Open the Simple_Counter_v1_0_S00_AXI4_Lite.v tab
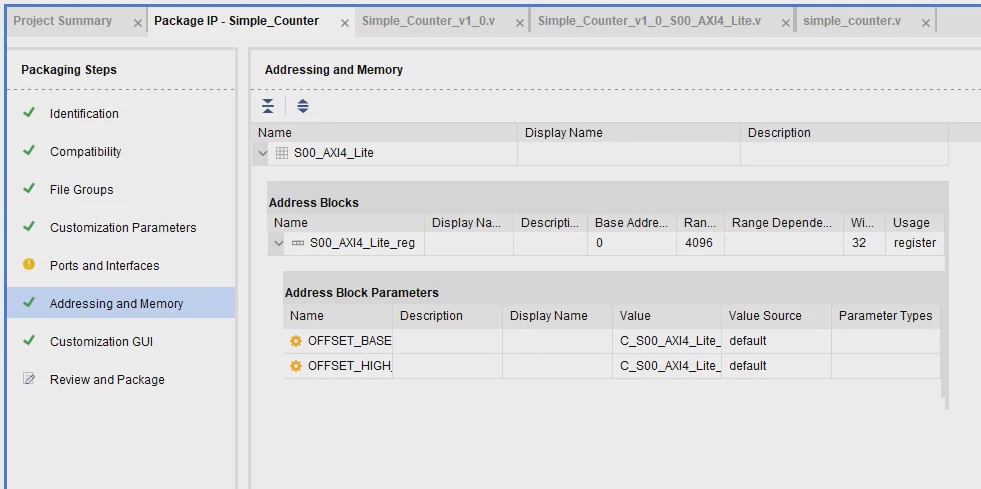Viewport: 981px width, 489px height. tap(649, 21)
